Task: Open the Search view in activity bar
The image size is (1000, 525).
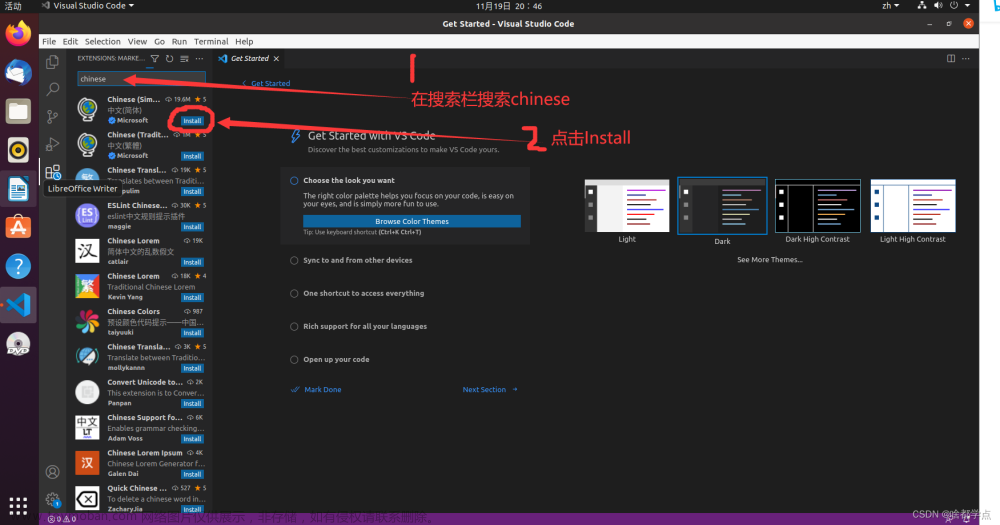Action: 53,89
